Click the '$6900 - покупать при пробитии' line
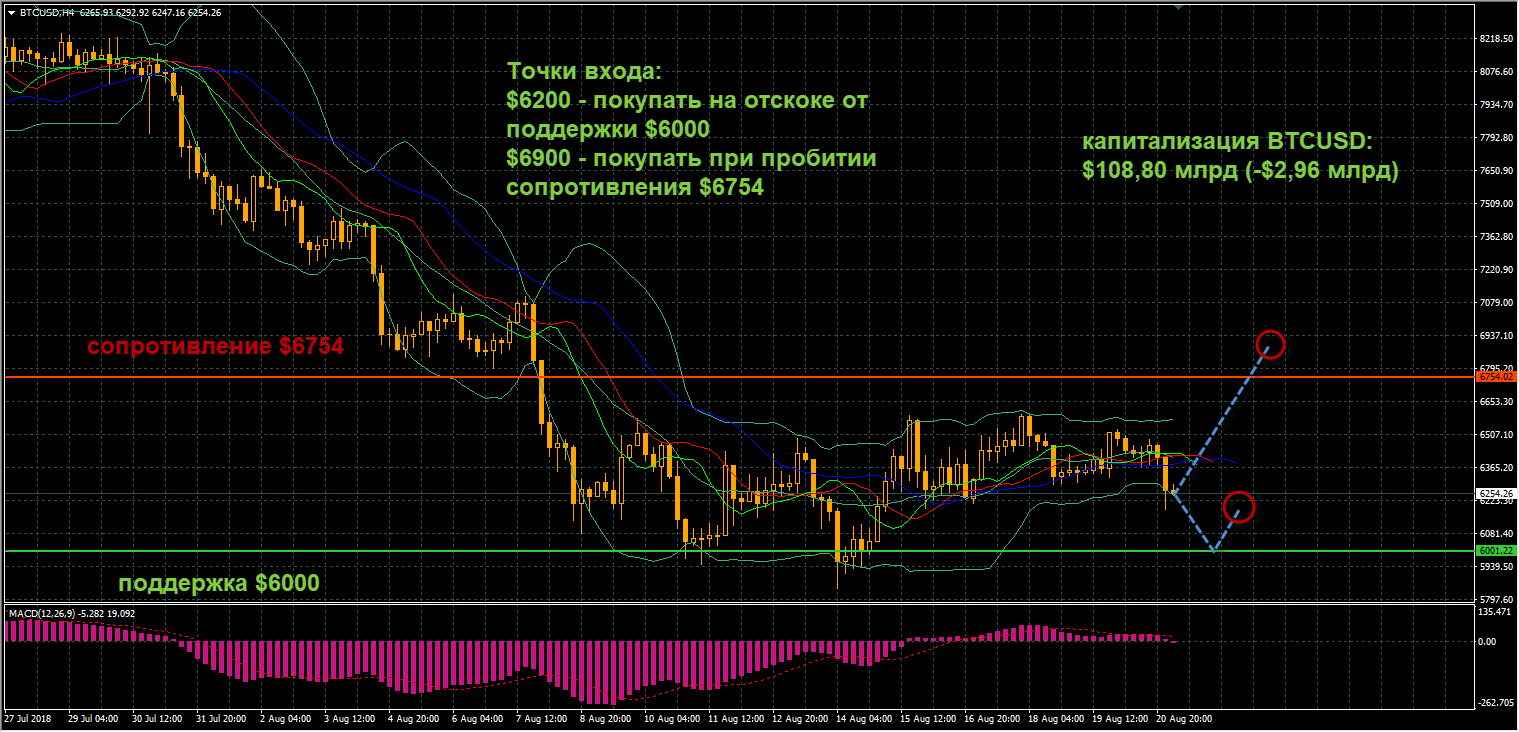This screenshot has height=732, width=1519. pyautogui.click(x=691, y=159)
